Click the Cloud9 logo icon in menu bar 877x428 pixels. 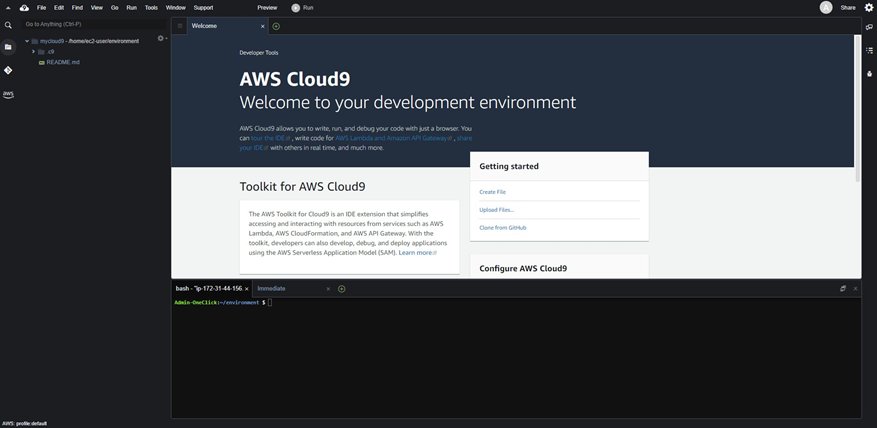pyautogui.click(x=24, y=8)
